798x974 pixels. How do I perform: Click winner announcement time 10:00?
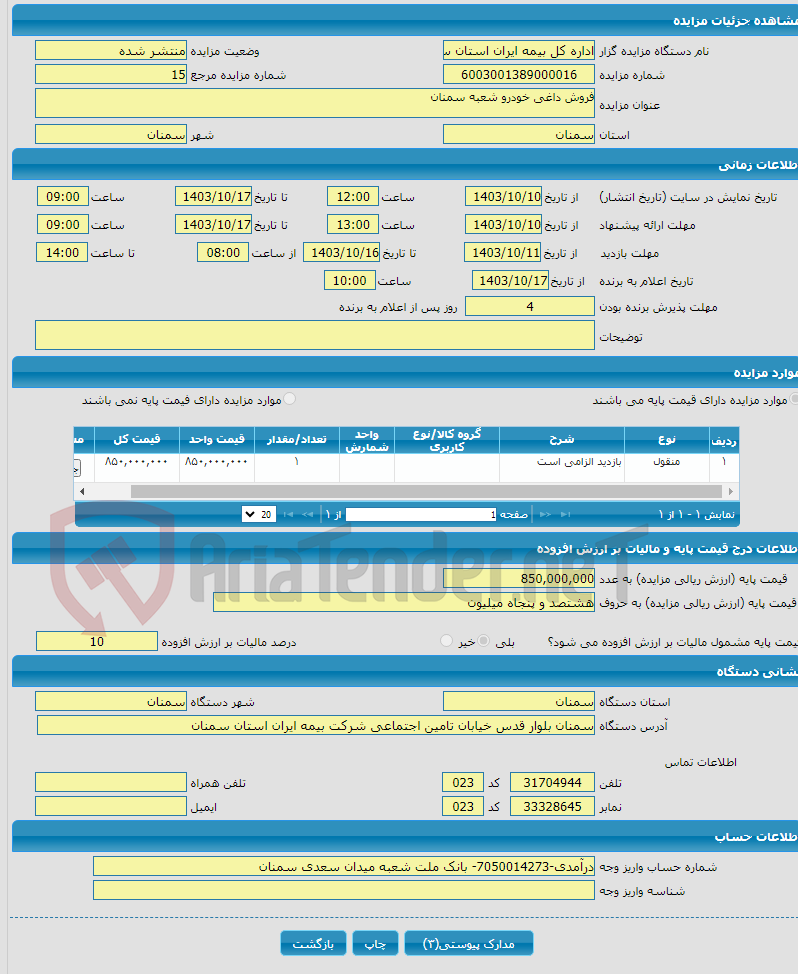pyautogui.click(x=350, y=280)
